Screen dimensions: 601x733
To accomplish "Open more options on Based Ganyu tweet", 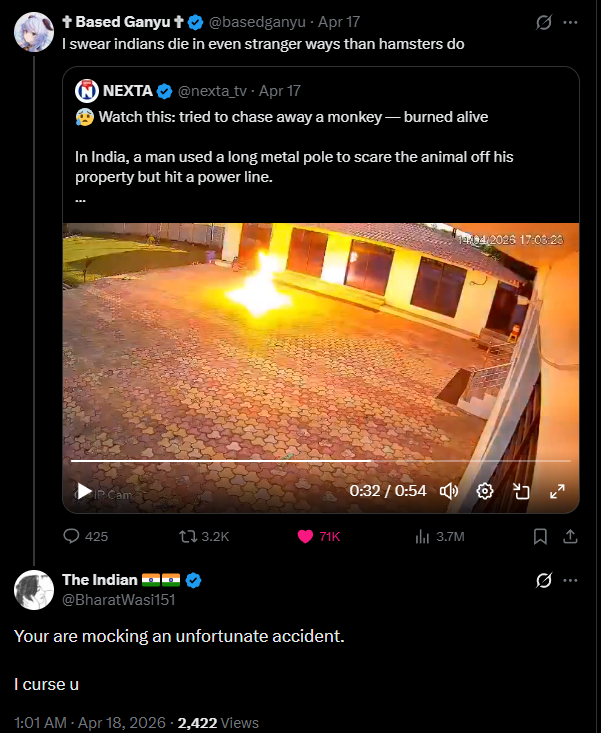I will click(571, 21).
